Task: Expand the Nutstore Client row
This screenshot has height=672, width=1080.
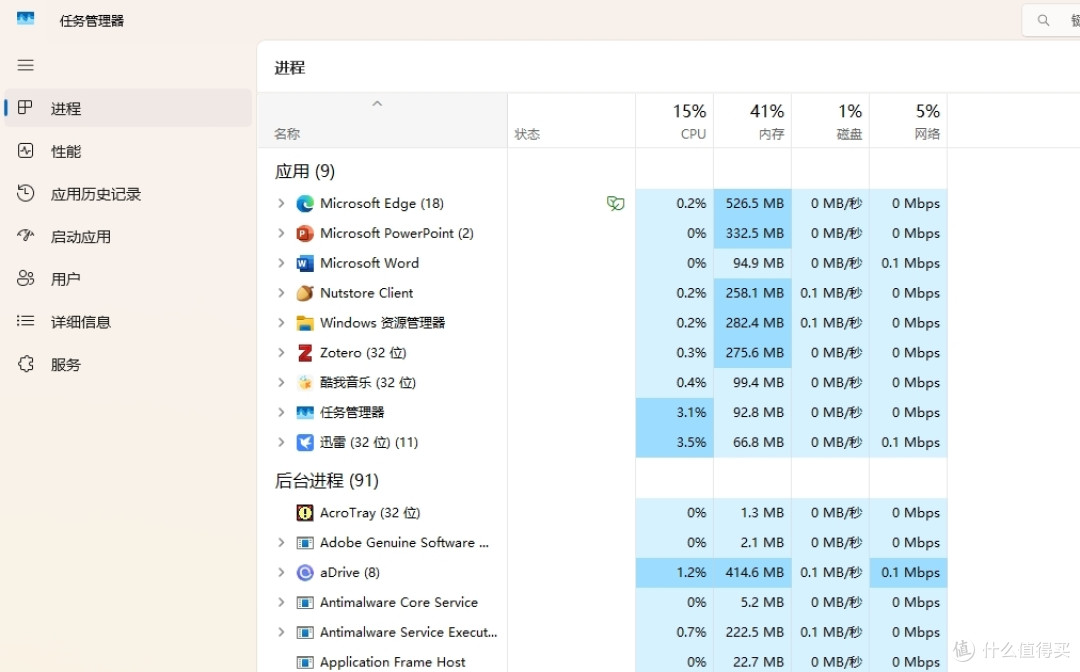Action: [281, 293]
